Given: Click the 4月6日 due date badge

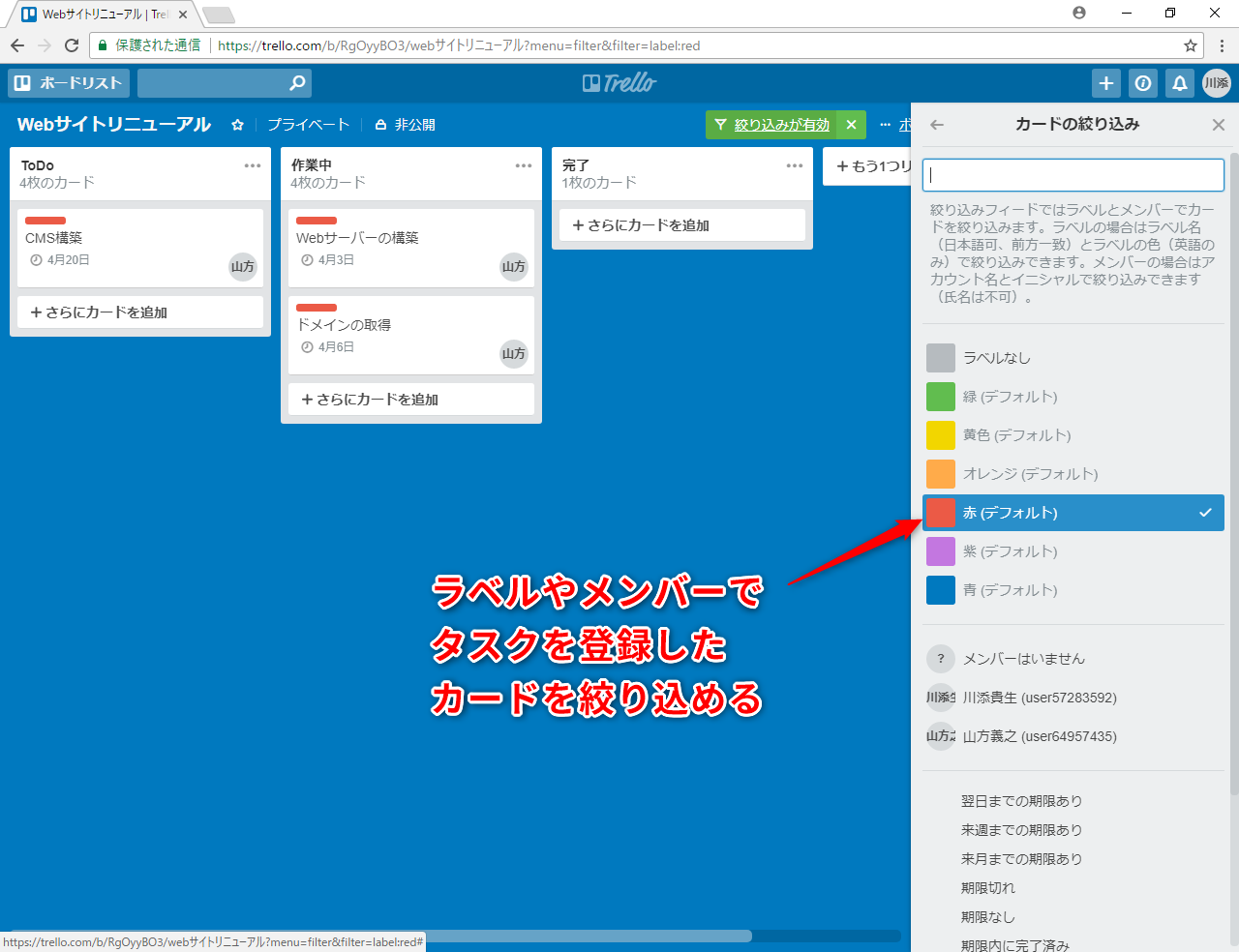Looking at the screenshot, I should (x=327, y=347).
